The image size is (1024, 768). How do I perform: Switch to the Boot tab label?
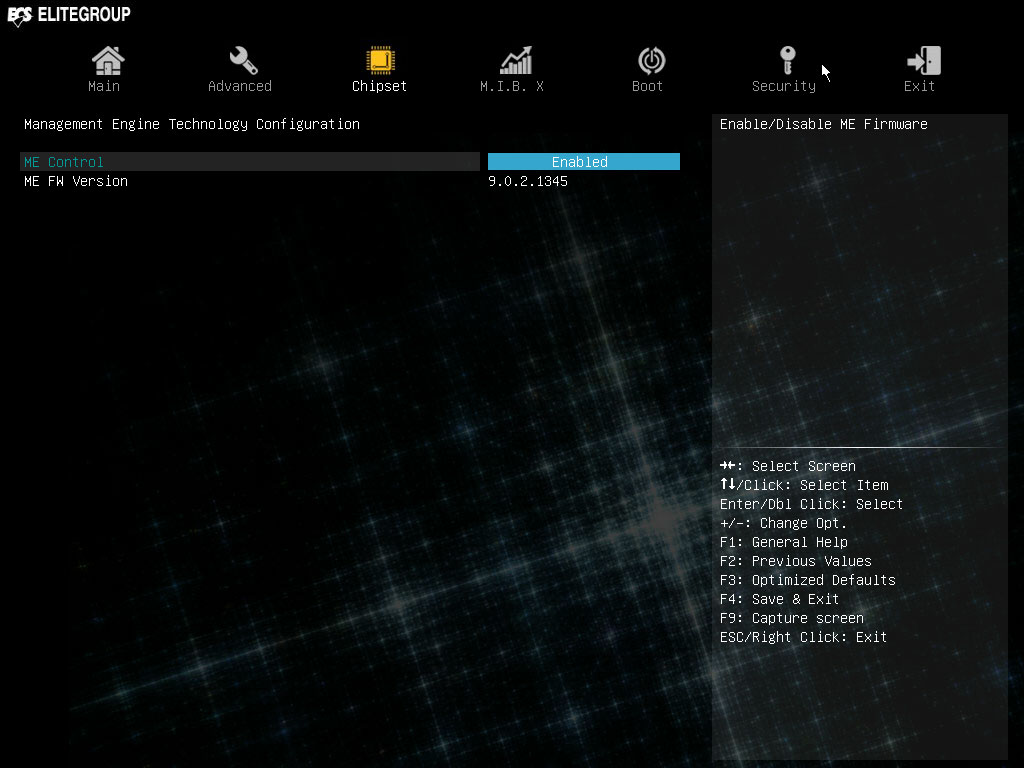click(647, 86)
